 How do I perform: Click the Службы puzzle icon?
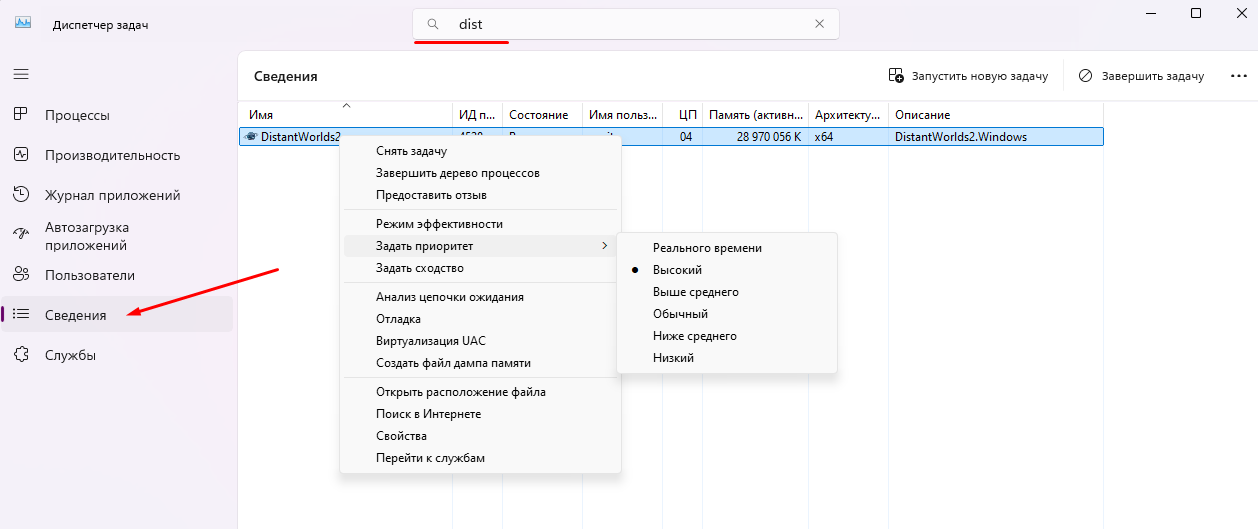click(x=21, y=355)
